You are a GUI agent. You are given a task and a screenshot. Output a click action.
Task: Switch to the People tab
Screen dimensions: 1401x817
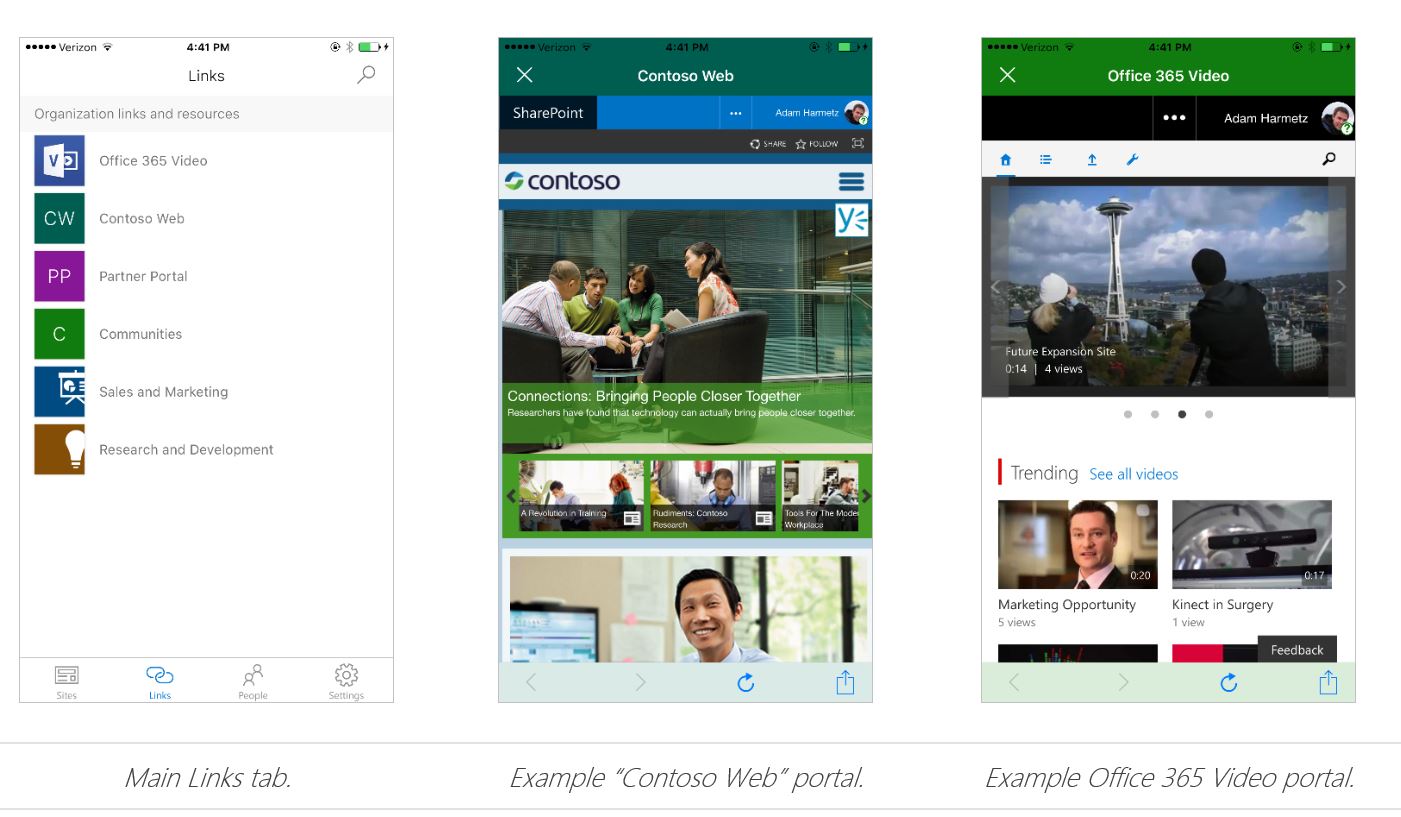[x=253, y=682]
